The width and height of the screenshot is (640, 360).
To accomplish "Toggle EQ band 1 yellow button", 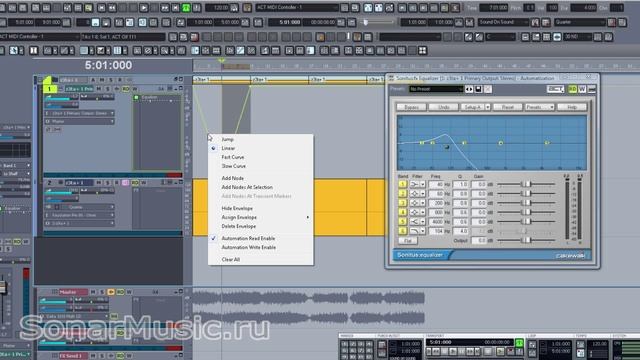I will pos(402,184).
